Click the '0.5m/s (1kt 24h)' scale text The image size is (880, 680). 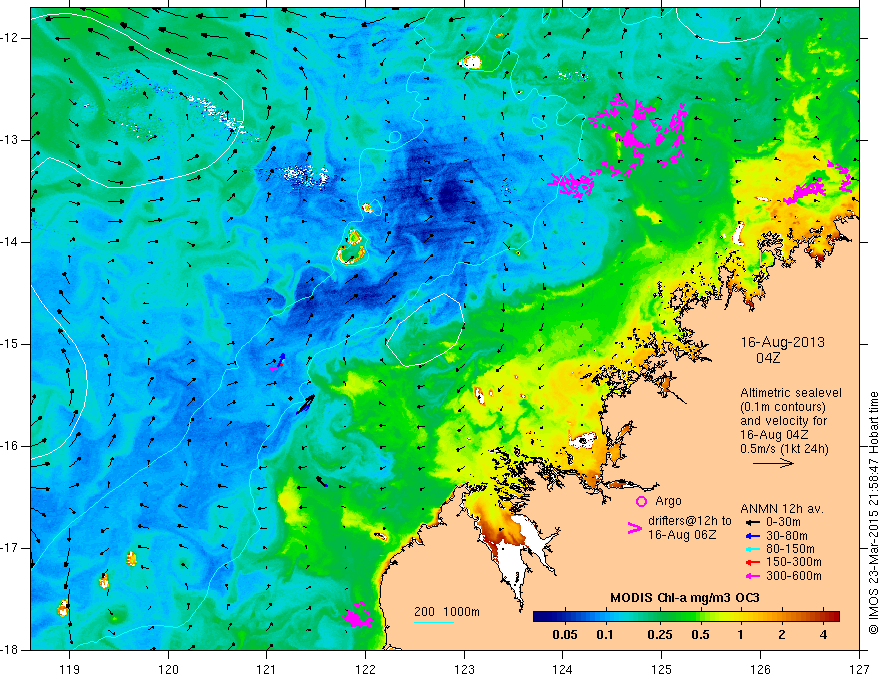click(784, 449)
